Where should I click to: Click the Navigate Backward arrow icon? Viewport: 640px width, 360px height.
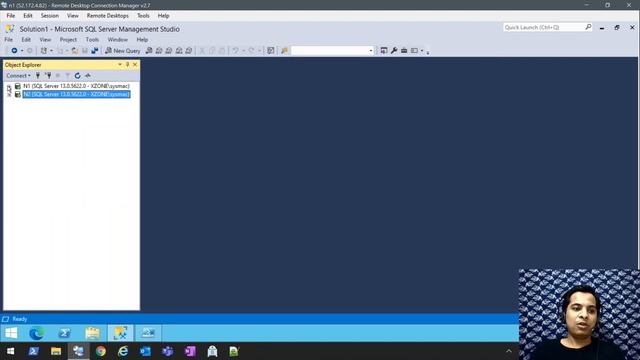click(x=14, y=51)
